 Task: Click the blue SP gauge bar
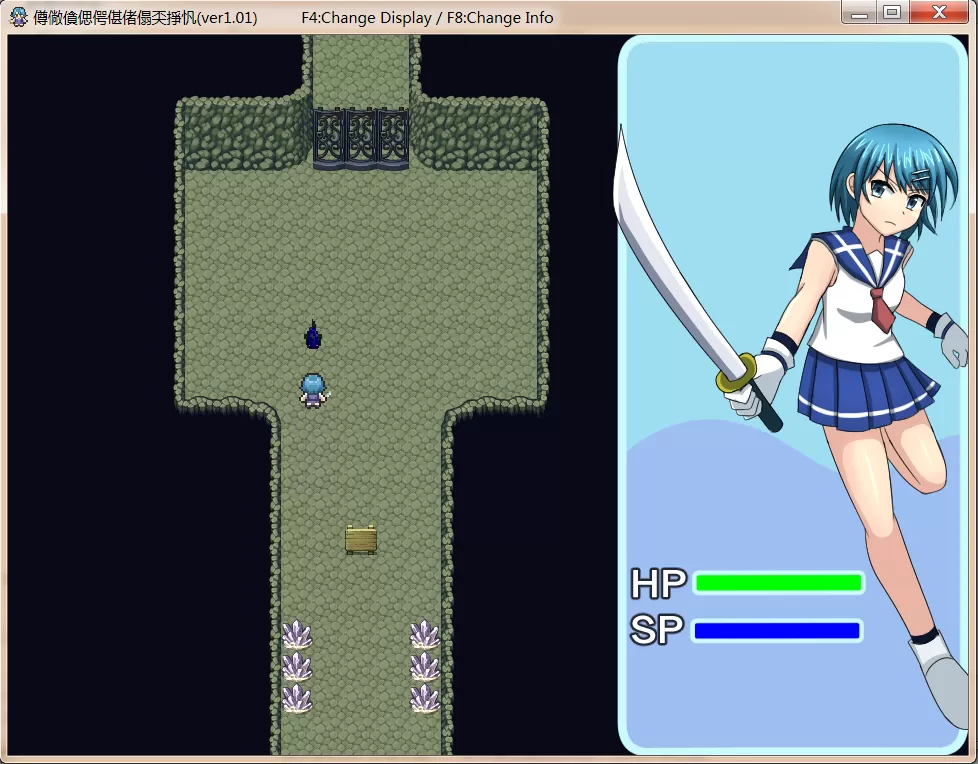coord(777,631)
